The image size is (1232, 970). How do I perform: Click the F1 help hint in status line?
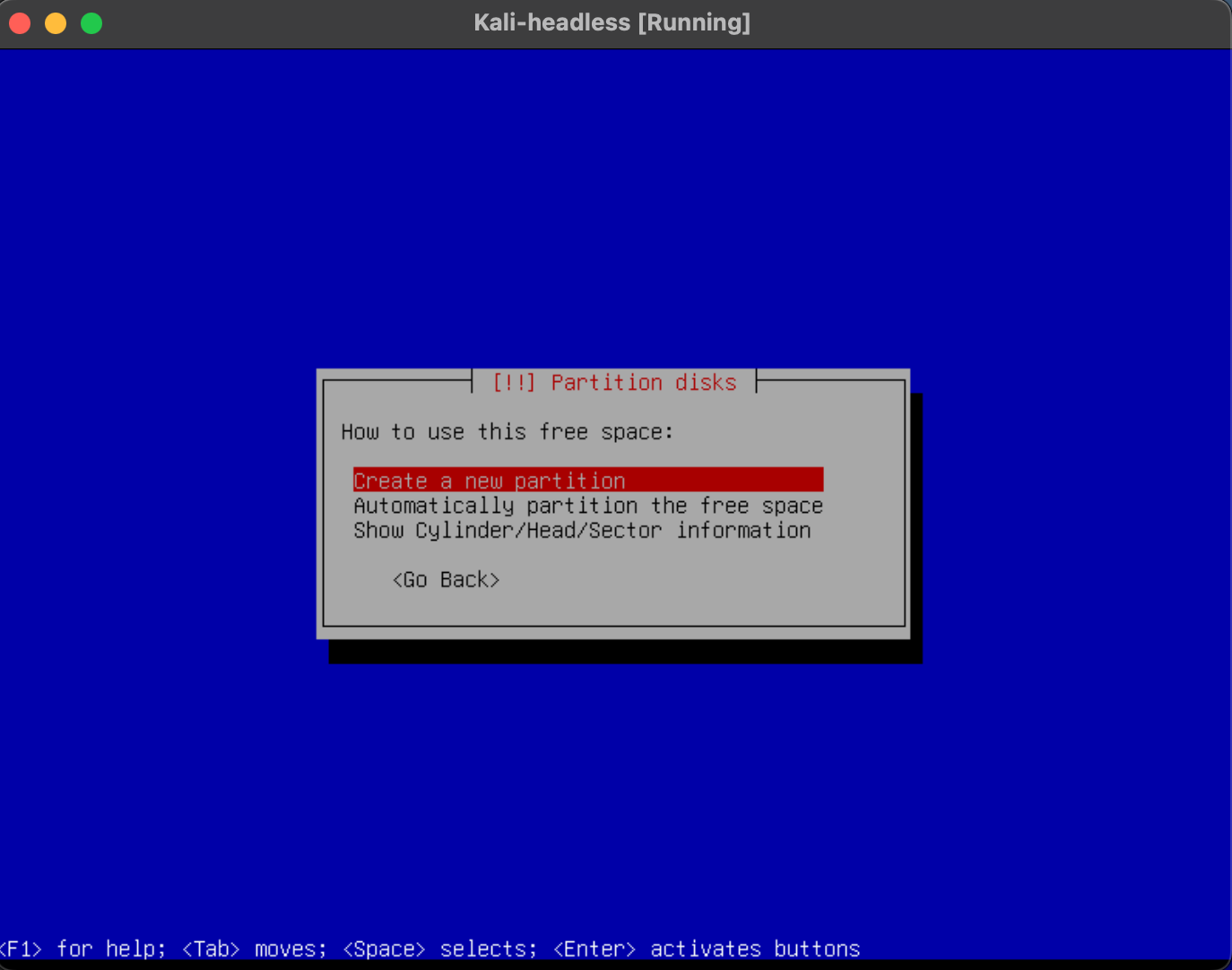pos(83,948)
